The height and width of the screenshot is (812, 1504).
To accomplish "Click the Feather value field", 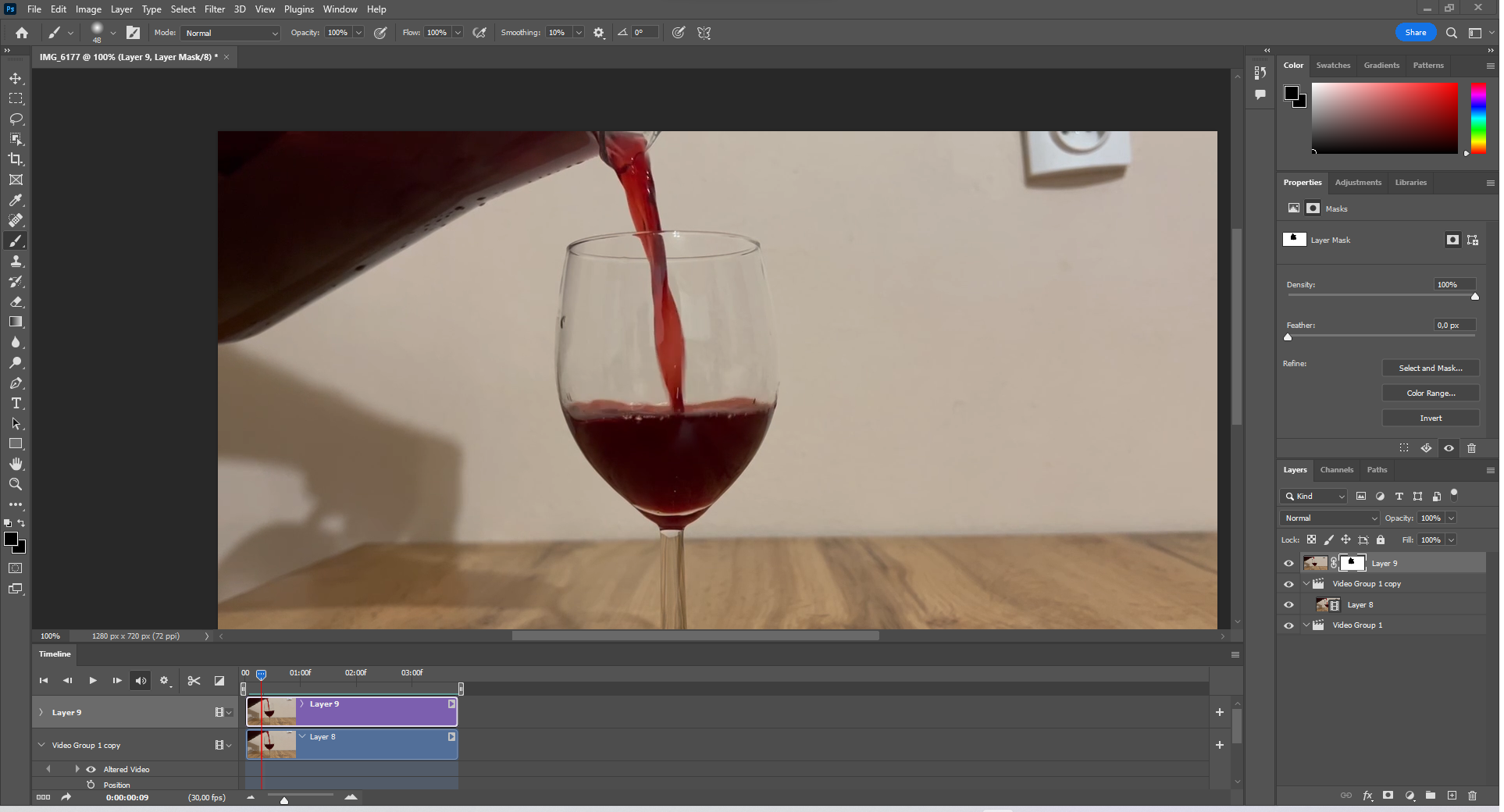I will 1456,326.
